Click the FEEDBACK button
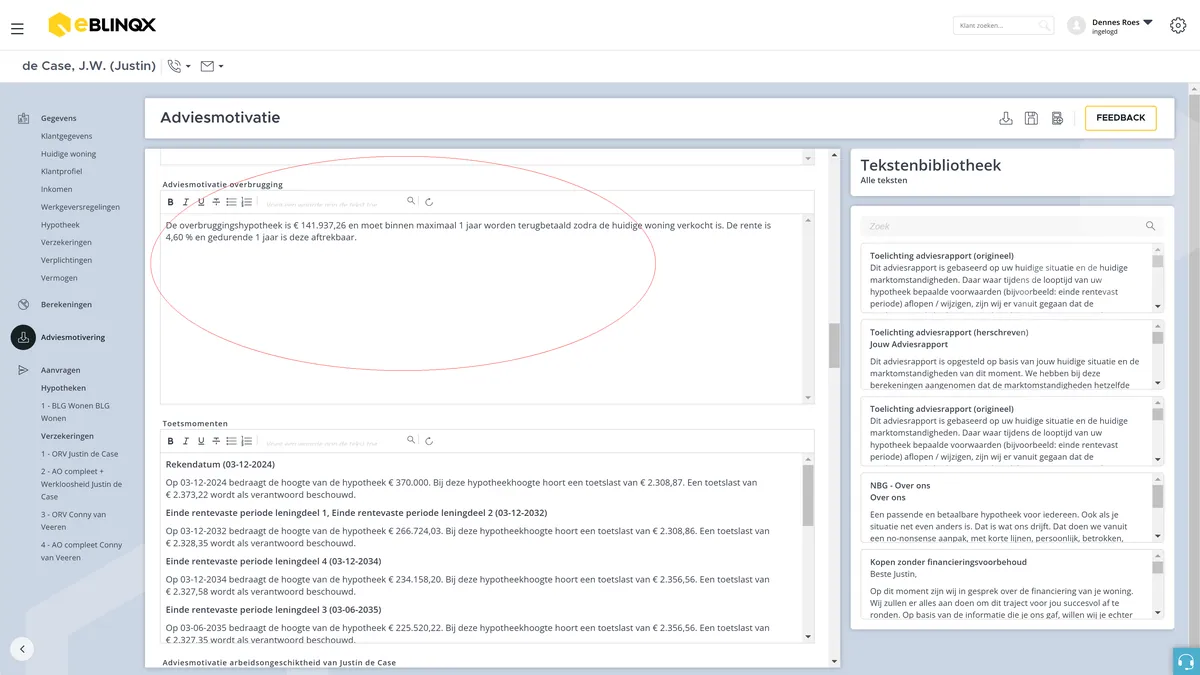The width and height of the screenshot is (1200, 675). (1120, 118)
